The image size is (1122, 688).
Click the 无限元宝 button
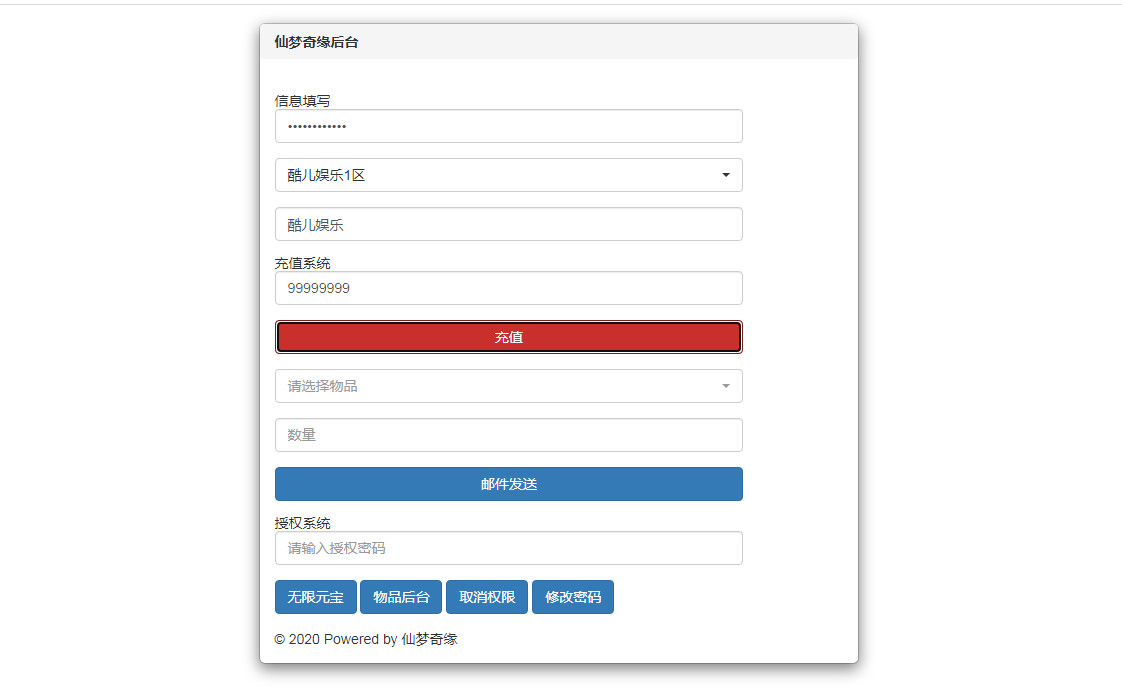coord(315,597)
